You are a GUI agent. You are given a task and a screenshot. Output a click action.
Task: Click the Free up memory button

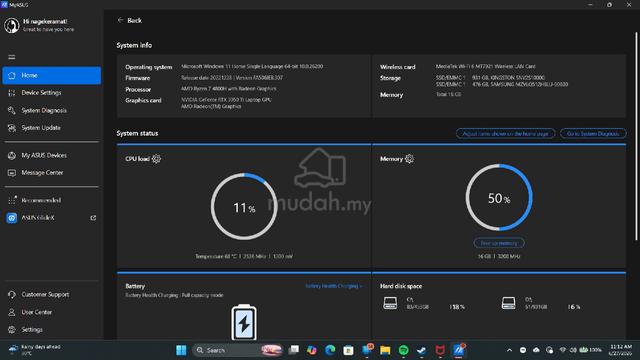click(x=499, y=243)
